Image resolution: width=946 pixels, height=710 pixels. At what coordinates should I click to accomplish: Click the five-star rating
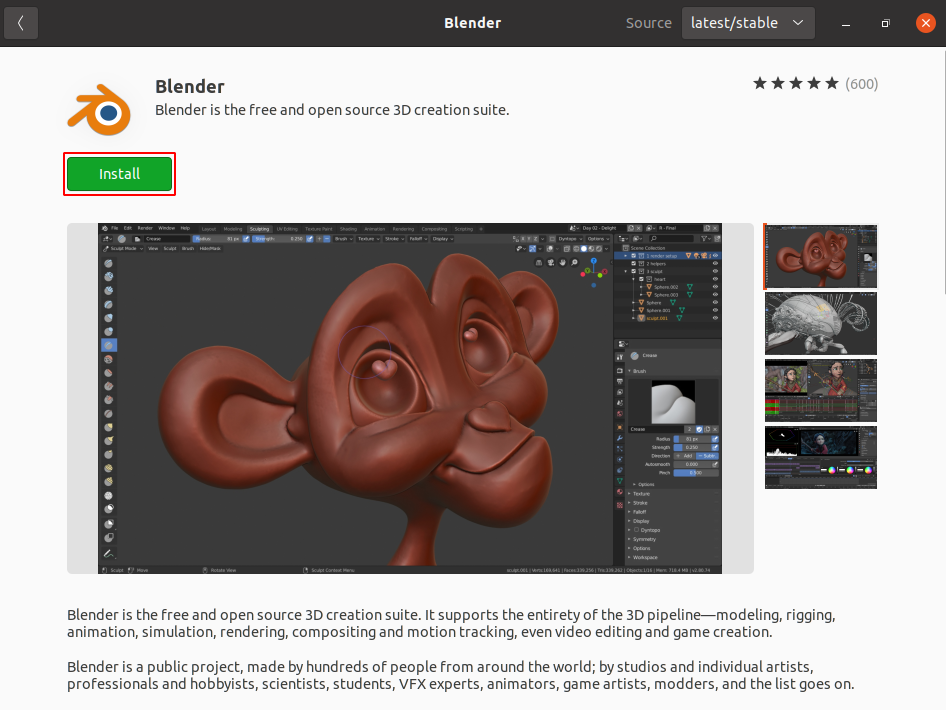[796, 83]
